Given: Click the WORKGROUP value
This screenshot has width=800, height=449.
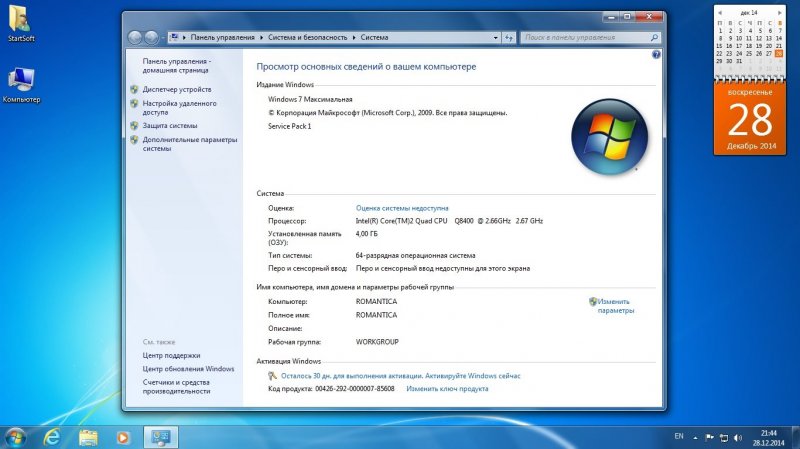Looking at the screenshot, I should 377,342.
